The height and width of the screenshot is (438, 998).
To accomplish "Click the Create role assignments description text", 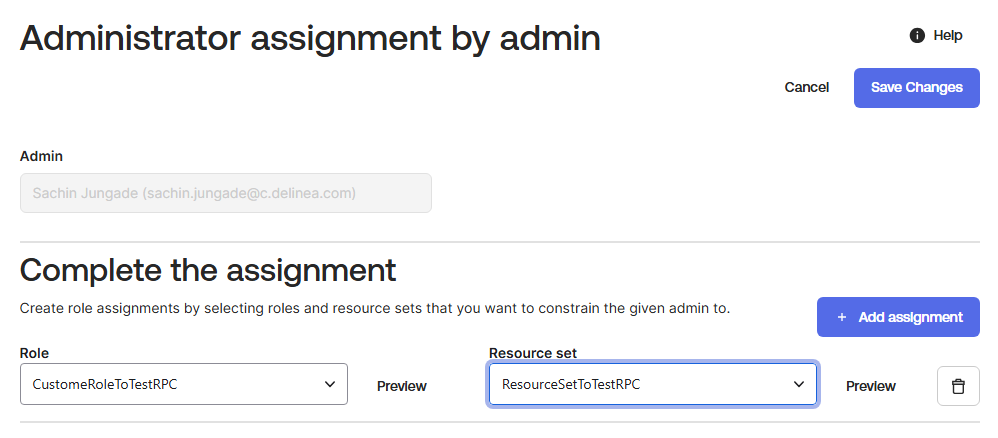I will (375, 309).
